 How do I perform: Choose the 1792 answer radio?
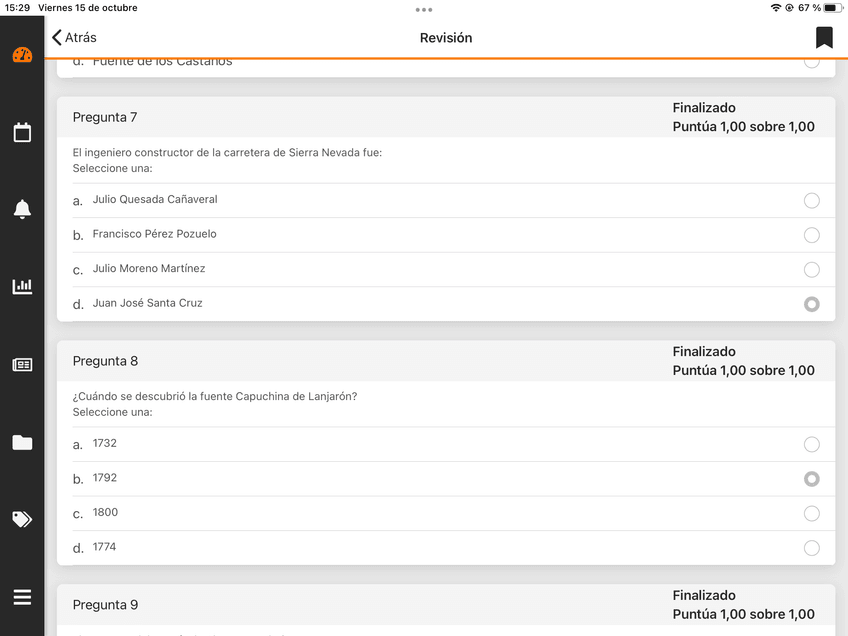pos(811,479)
